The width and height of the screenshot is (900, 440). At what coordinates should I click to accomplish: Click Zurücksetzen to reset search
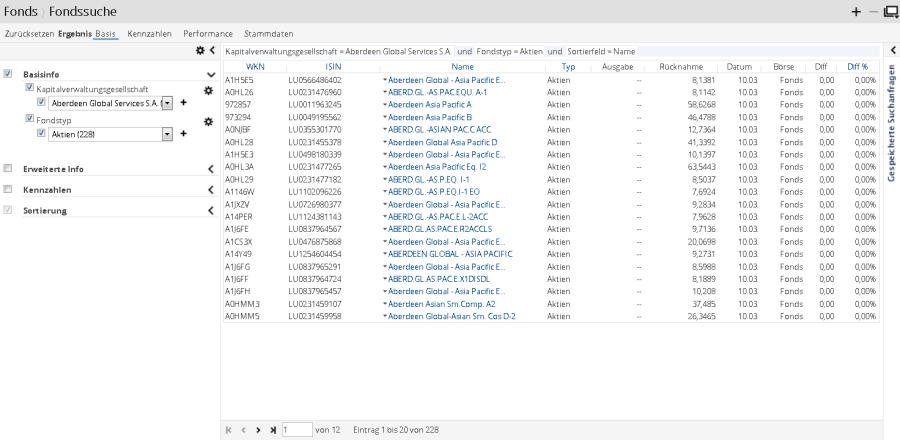pos(29,34)
